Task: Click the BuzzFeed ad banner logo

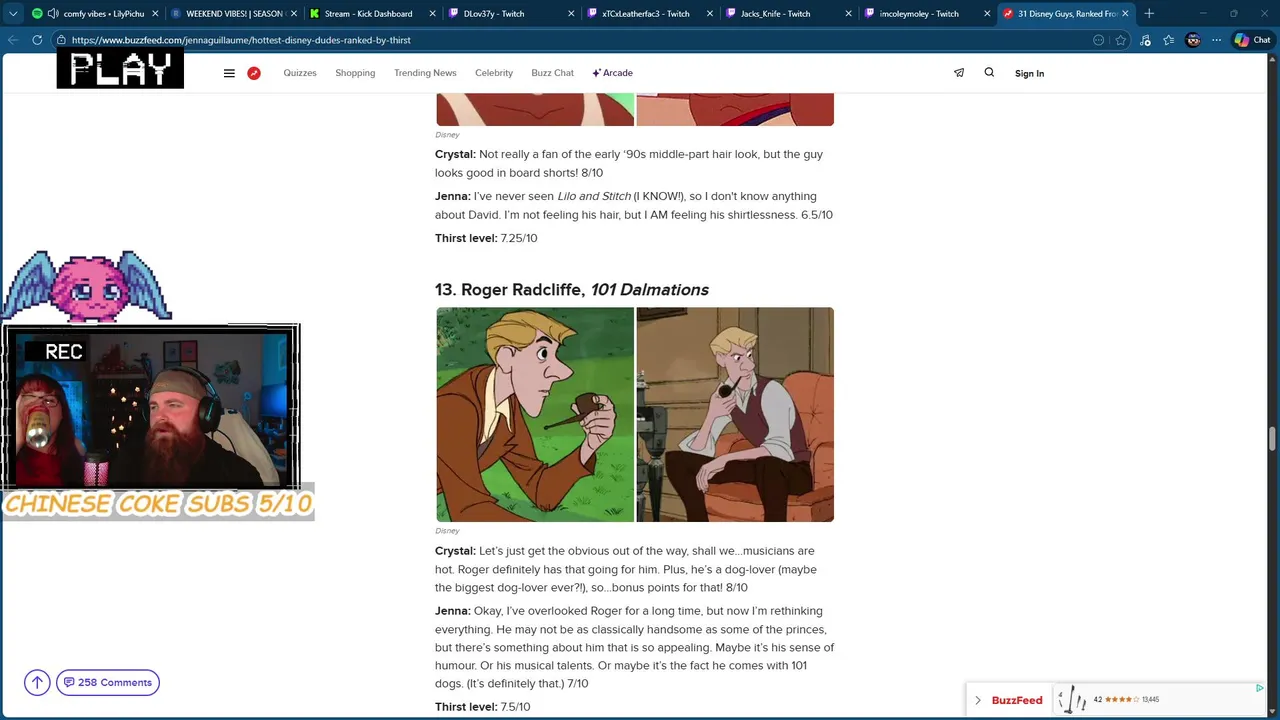Action: [x=1017, y=700]
